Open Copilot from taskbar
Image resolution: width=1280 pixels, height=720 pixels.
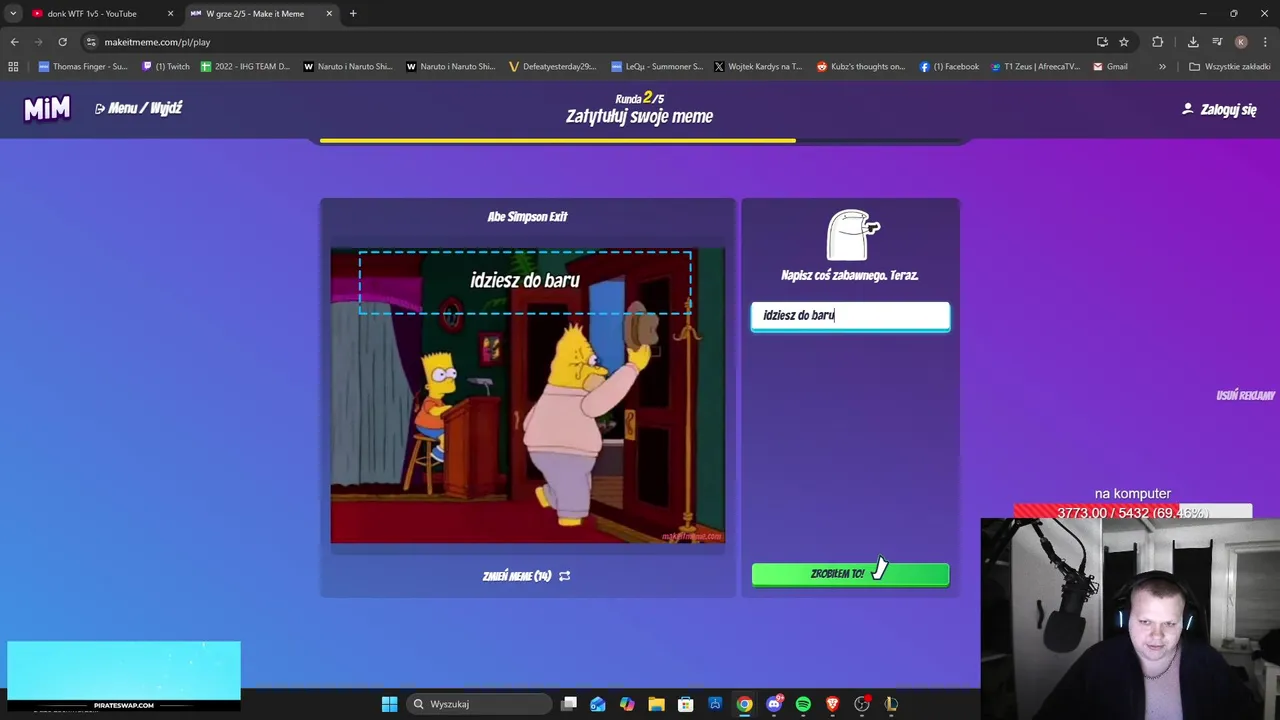(627, 704)
